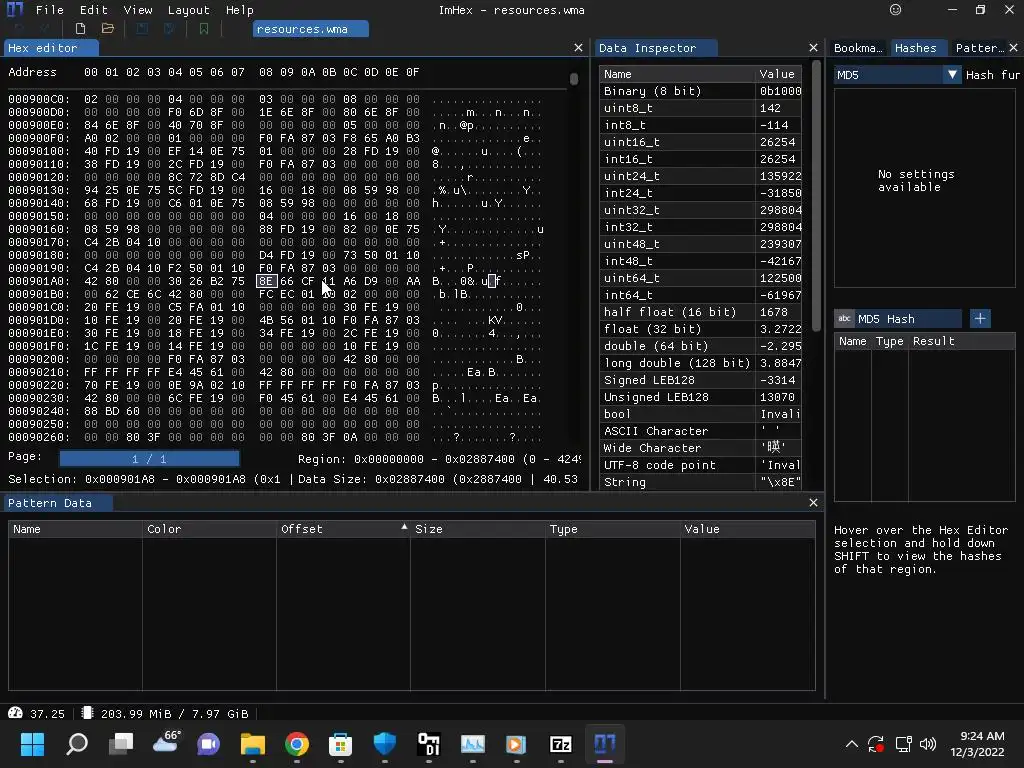The image size is (1024, 768).
Task: Open Windows Security shield on taskbar
Action: (x=385, y=744)
